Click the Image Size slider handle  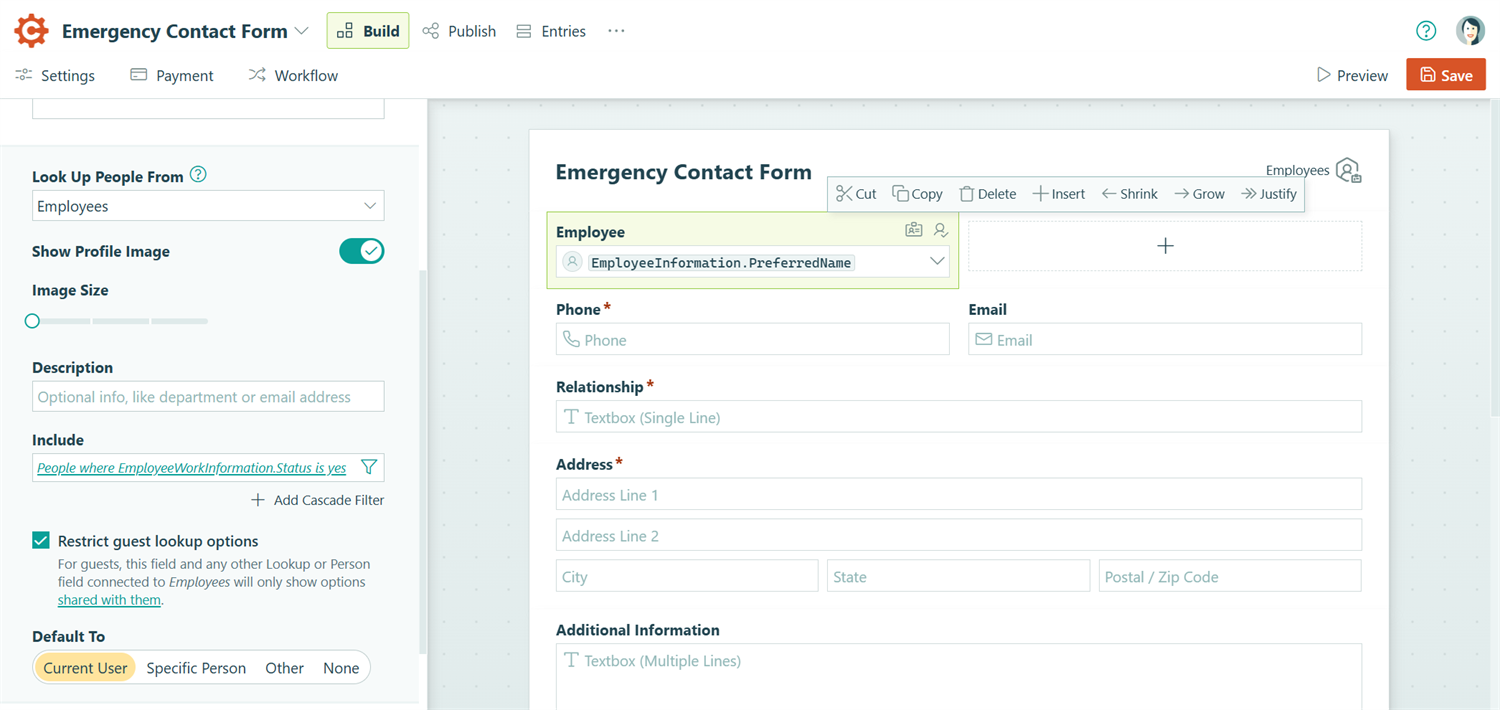tap(33, 321)
